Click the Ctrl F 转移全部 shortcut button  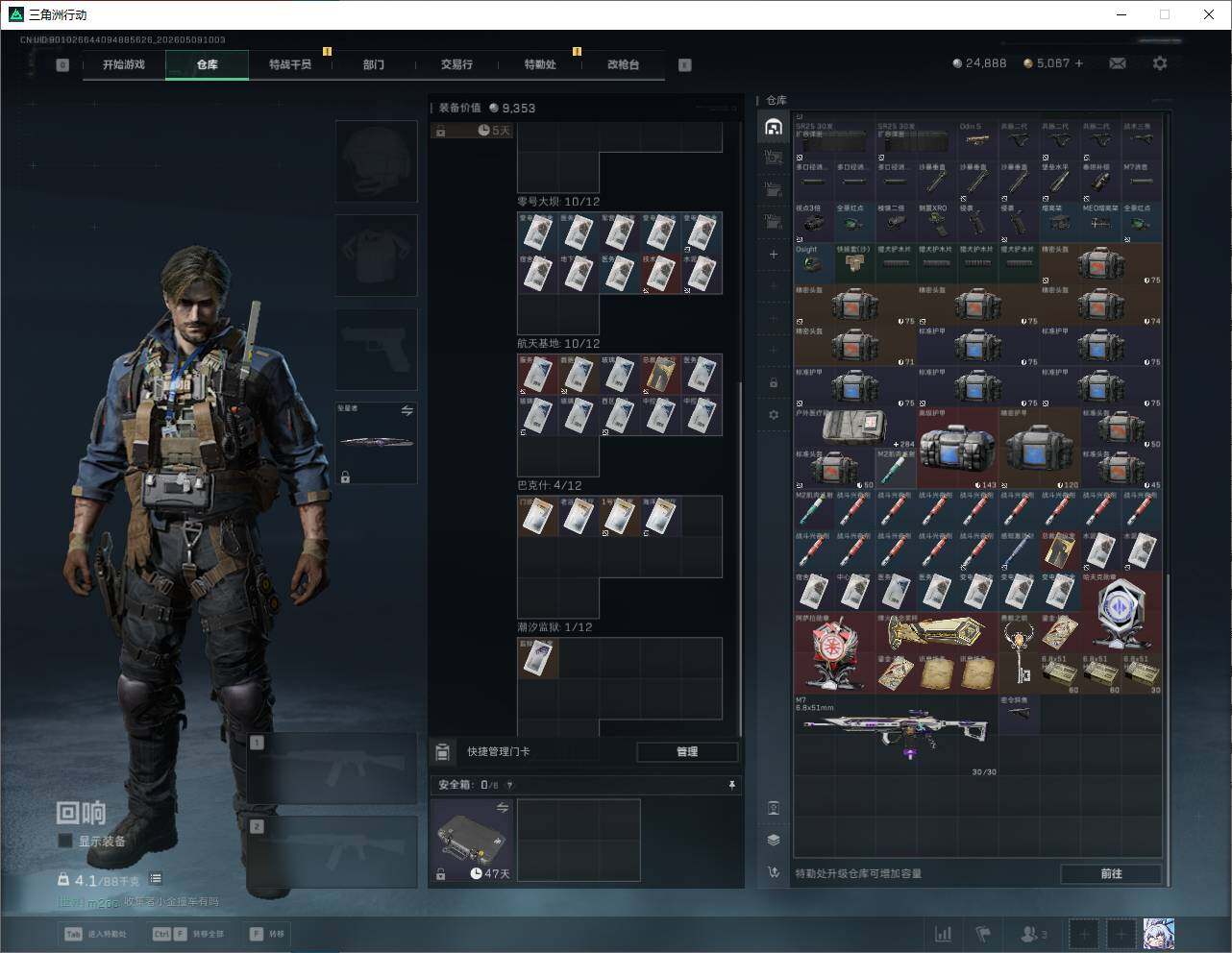click(188, 934)
